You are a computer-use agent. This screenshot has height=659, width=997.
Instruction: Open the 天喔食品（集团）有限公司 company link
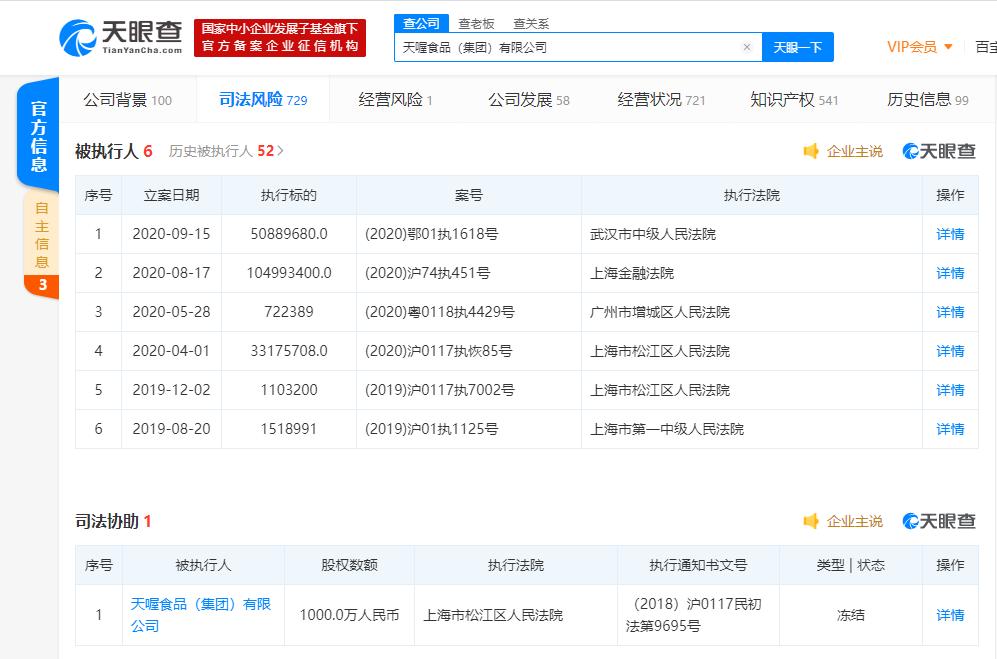click(x=201, y=615)
